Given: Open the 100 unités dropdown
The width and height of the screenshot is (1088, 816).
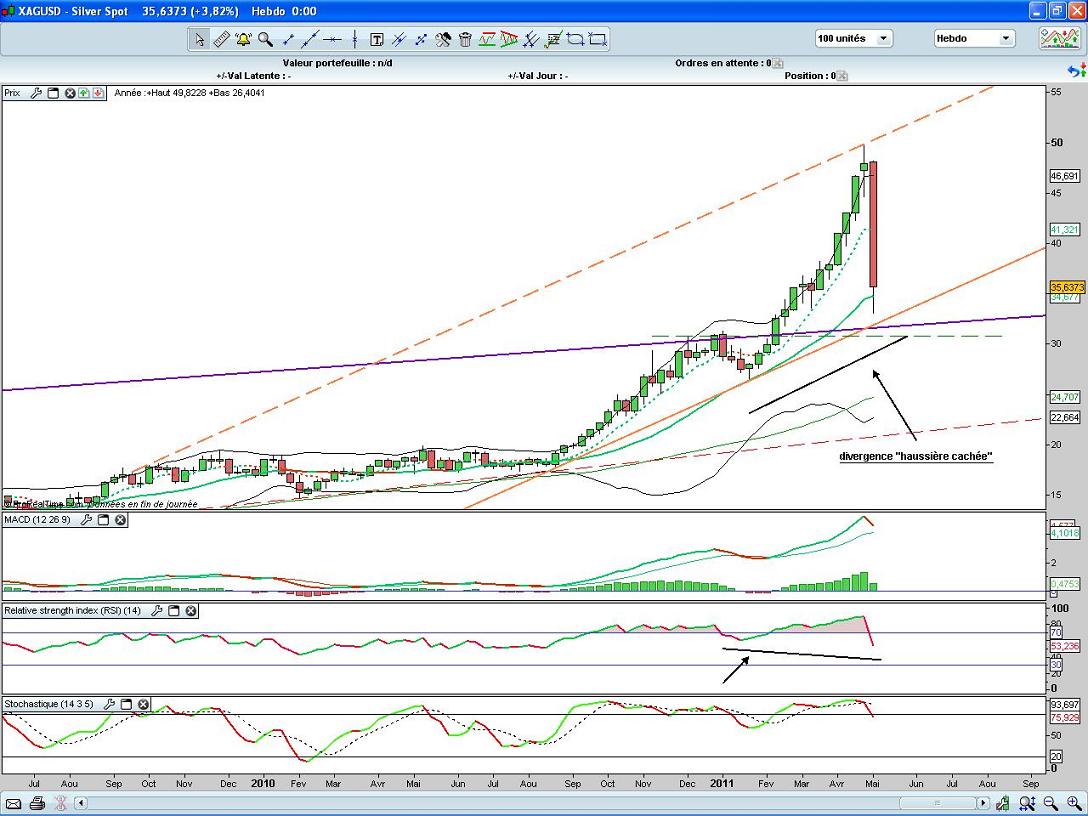Looking at the screenshot, I should click(883, 39).
